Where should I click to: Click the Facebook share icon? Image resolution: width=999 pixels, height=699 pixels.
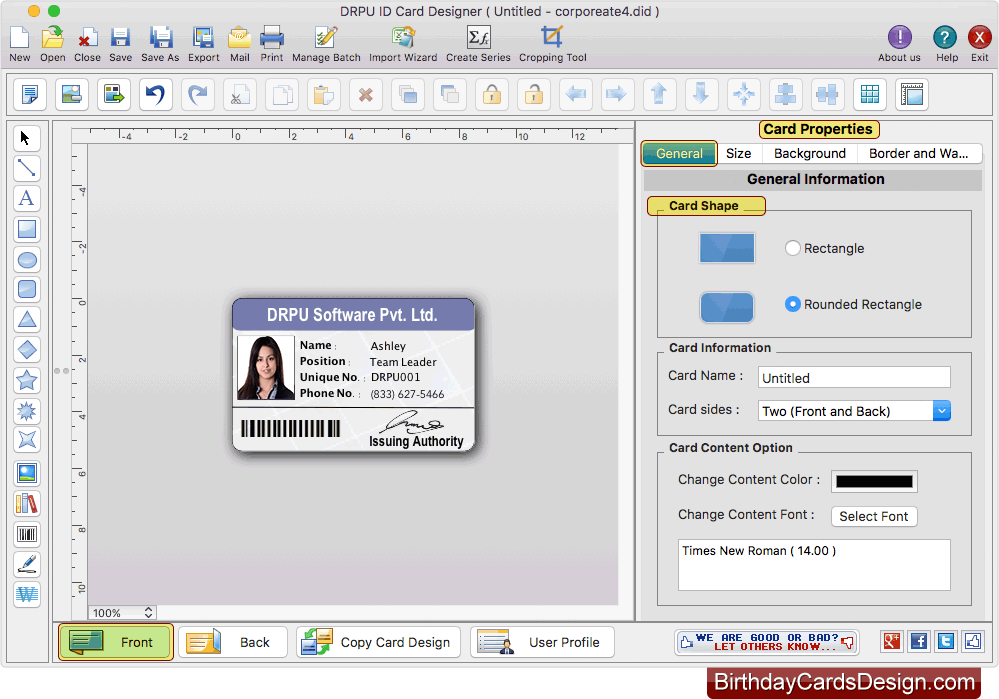click(919, 642)
